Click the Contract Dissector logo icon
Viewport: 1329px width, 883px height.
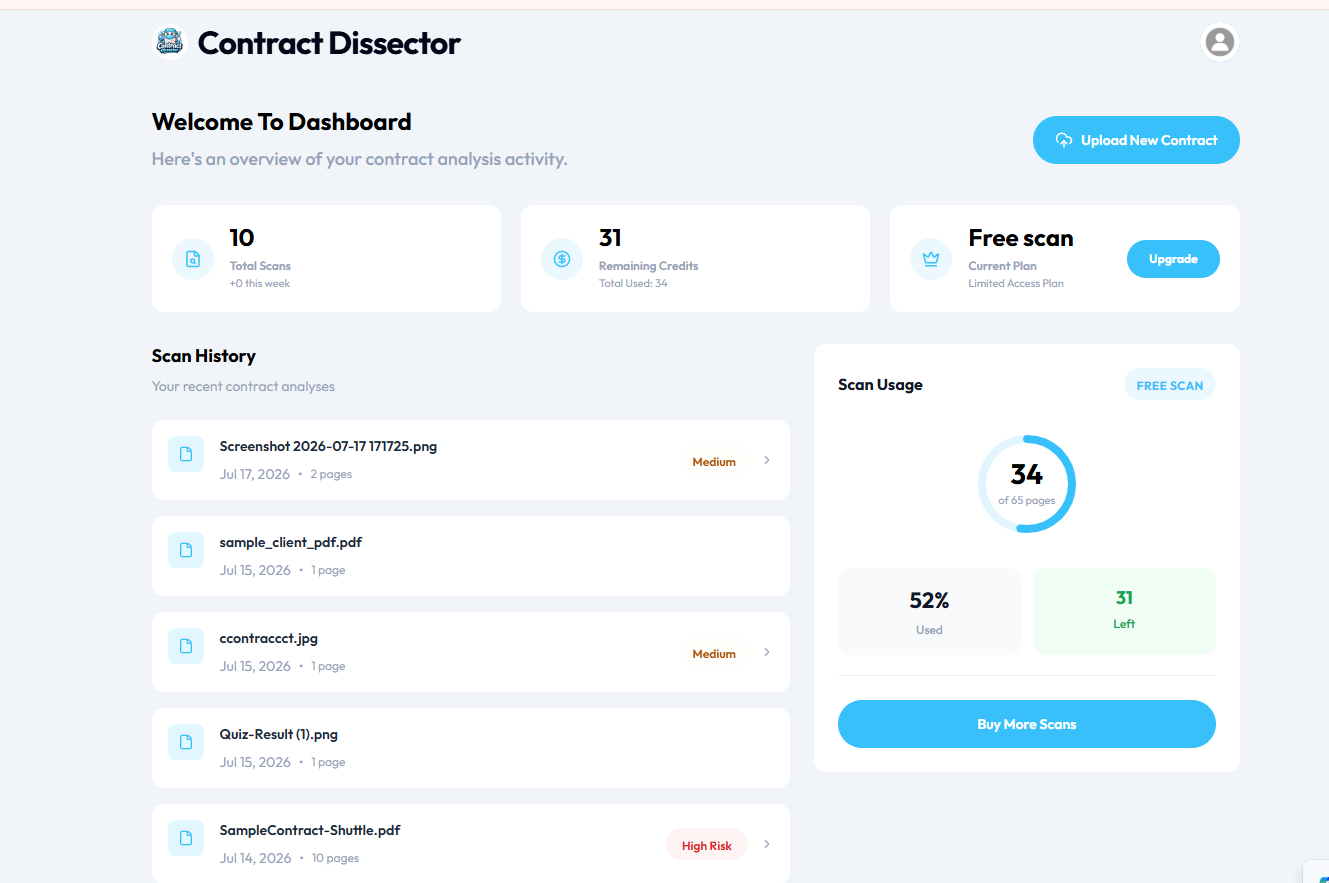(170, 42)
